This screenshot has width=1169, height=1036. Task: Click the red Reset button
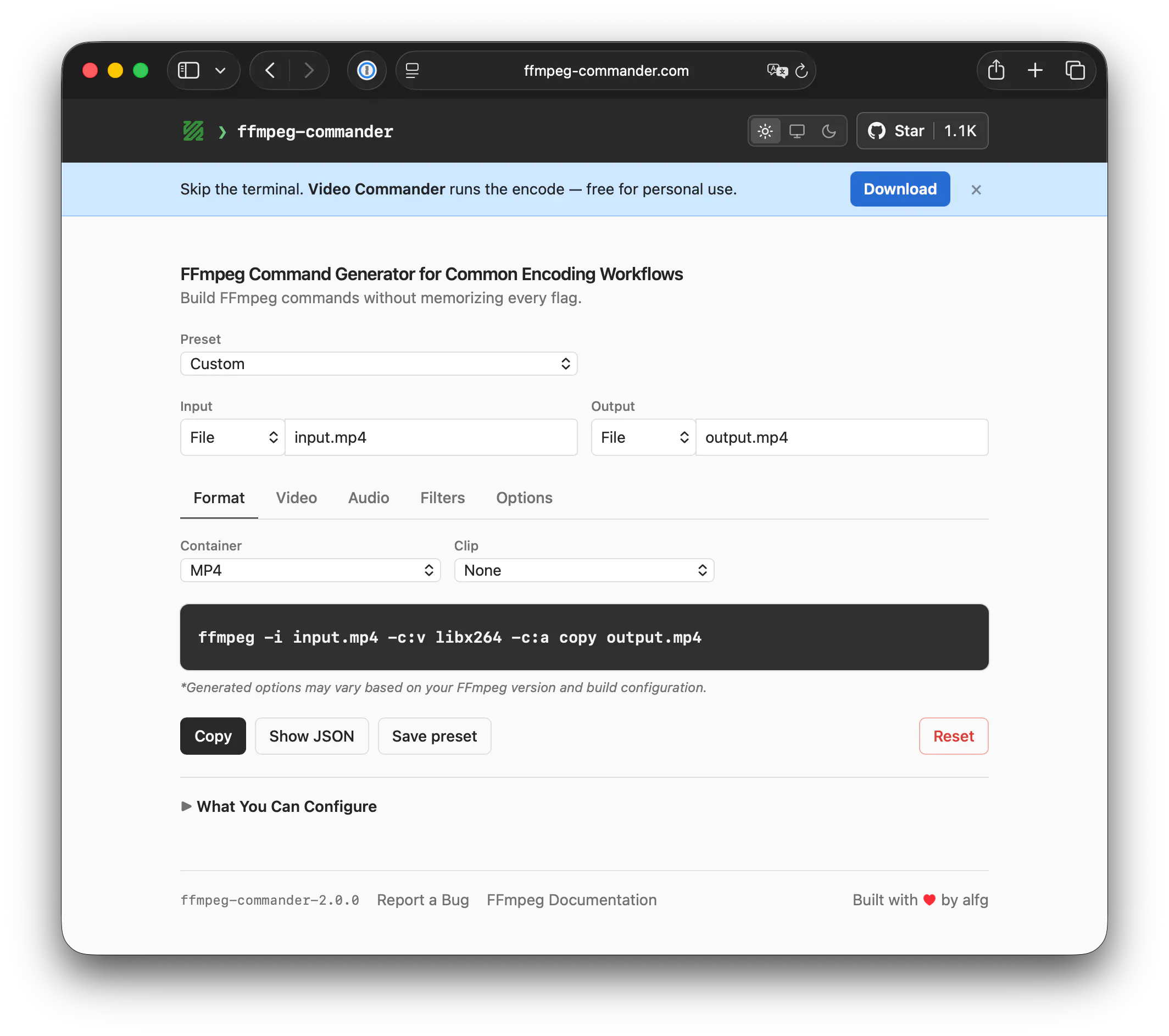(x=954, y=736)
